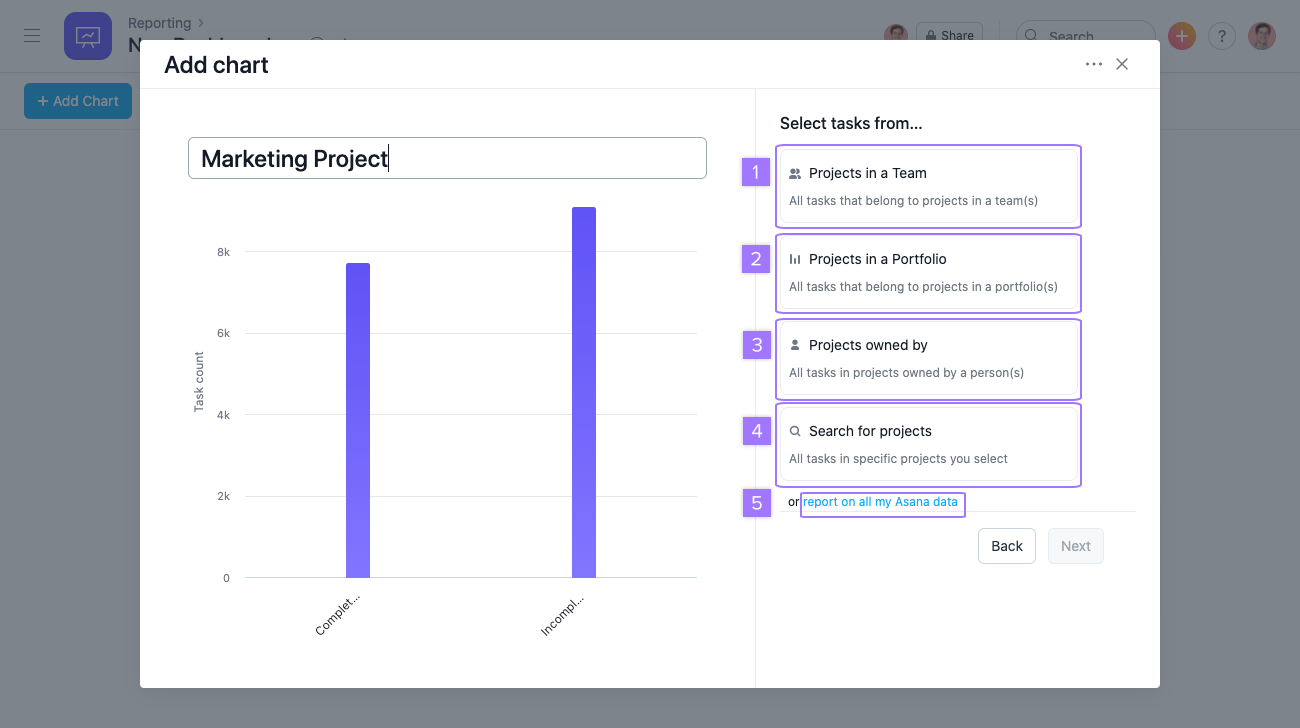Open the sidebar hamburger menu
1300x728 pixels.
(32, 35)
